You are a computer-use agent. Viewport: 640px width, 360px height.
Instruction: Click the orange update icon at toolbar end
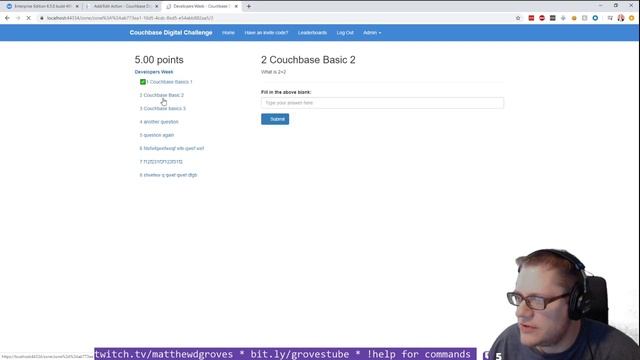[632, 18]
